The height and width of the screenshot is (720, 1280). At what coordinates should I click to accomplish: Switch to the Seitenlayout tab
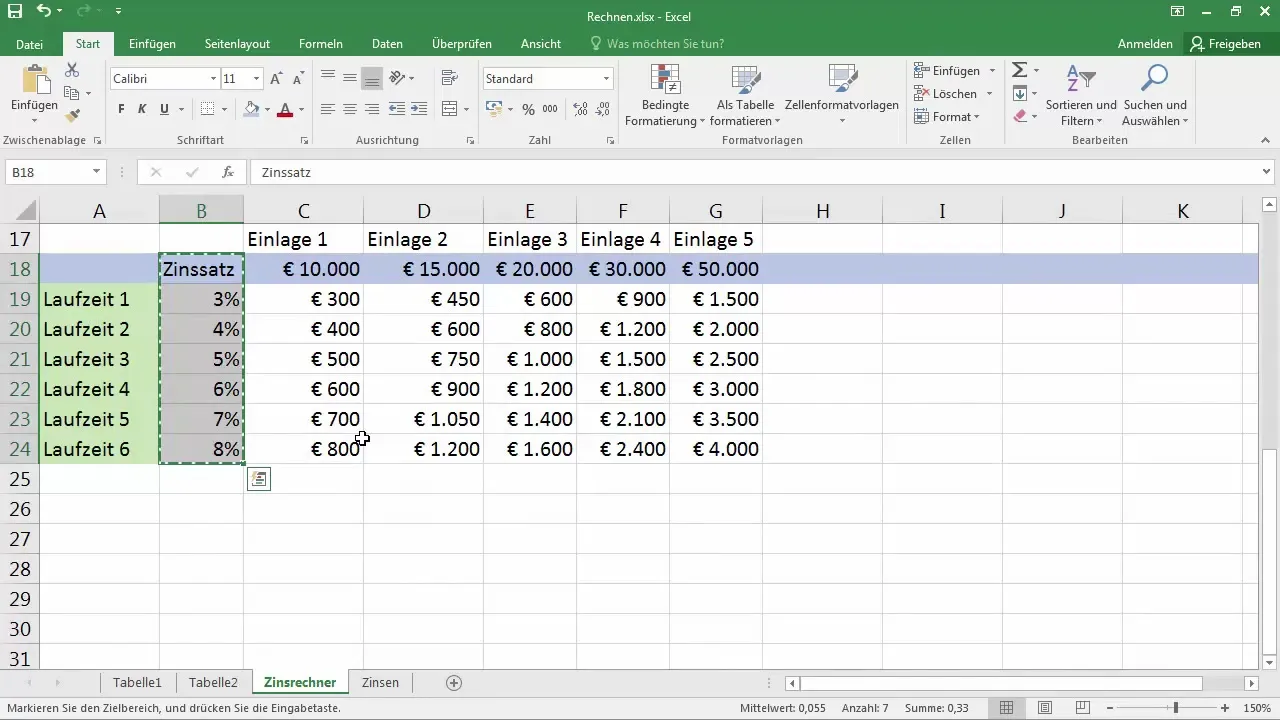pyautogui.click(x=238, y=44)
